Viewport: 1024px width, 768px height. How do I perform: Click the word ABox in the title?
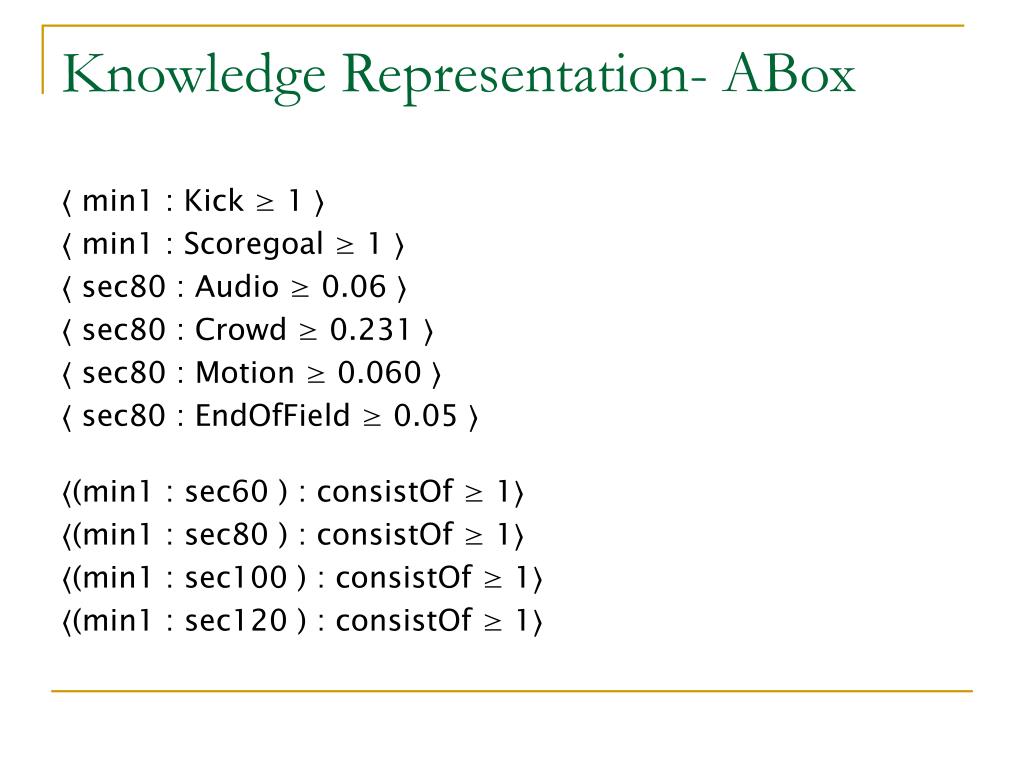[789, 74]
